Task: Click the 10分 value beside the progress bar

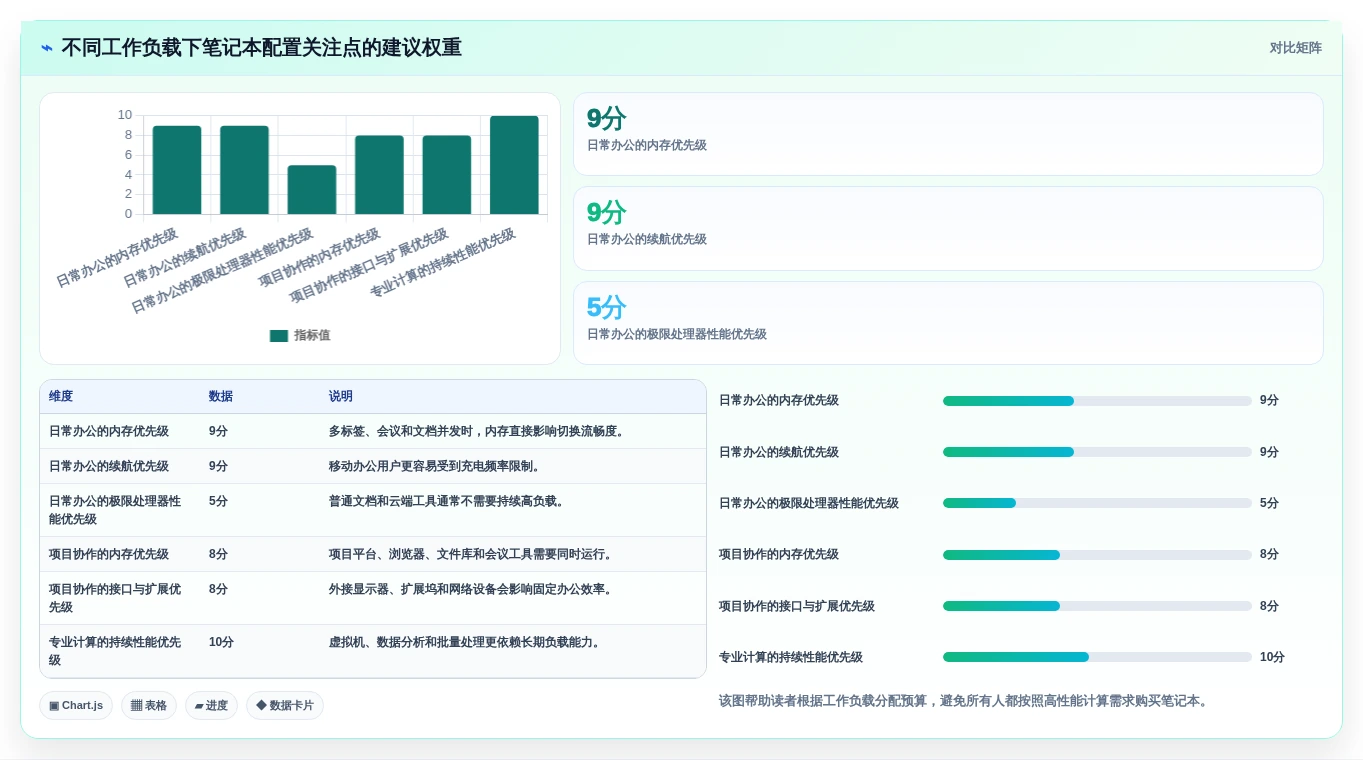Action: coord(1272,658)
